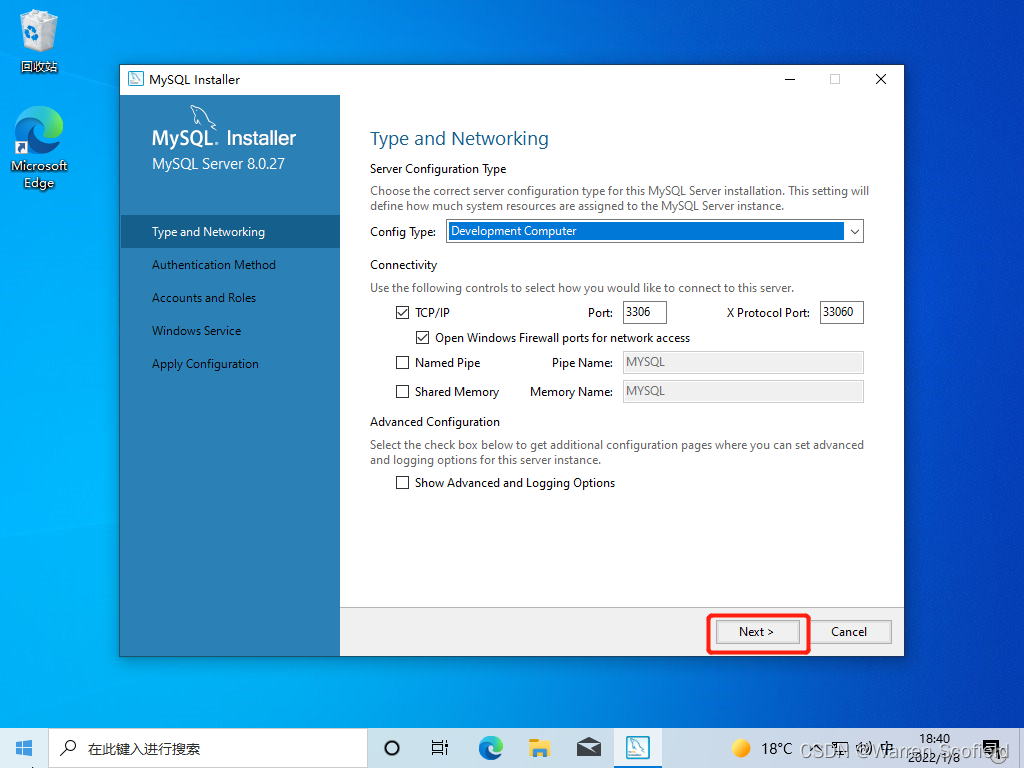Select MySQL Installer taskbar icon
The height and width of the screenshot is (768, 1024).
[637, 748]
